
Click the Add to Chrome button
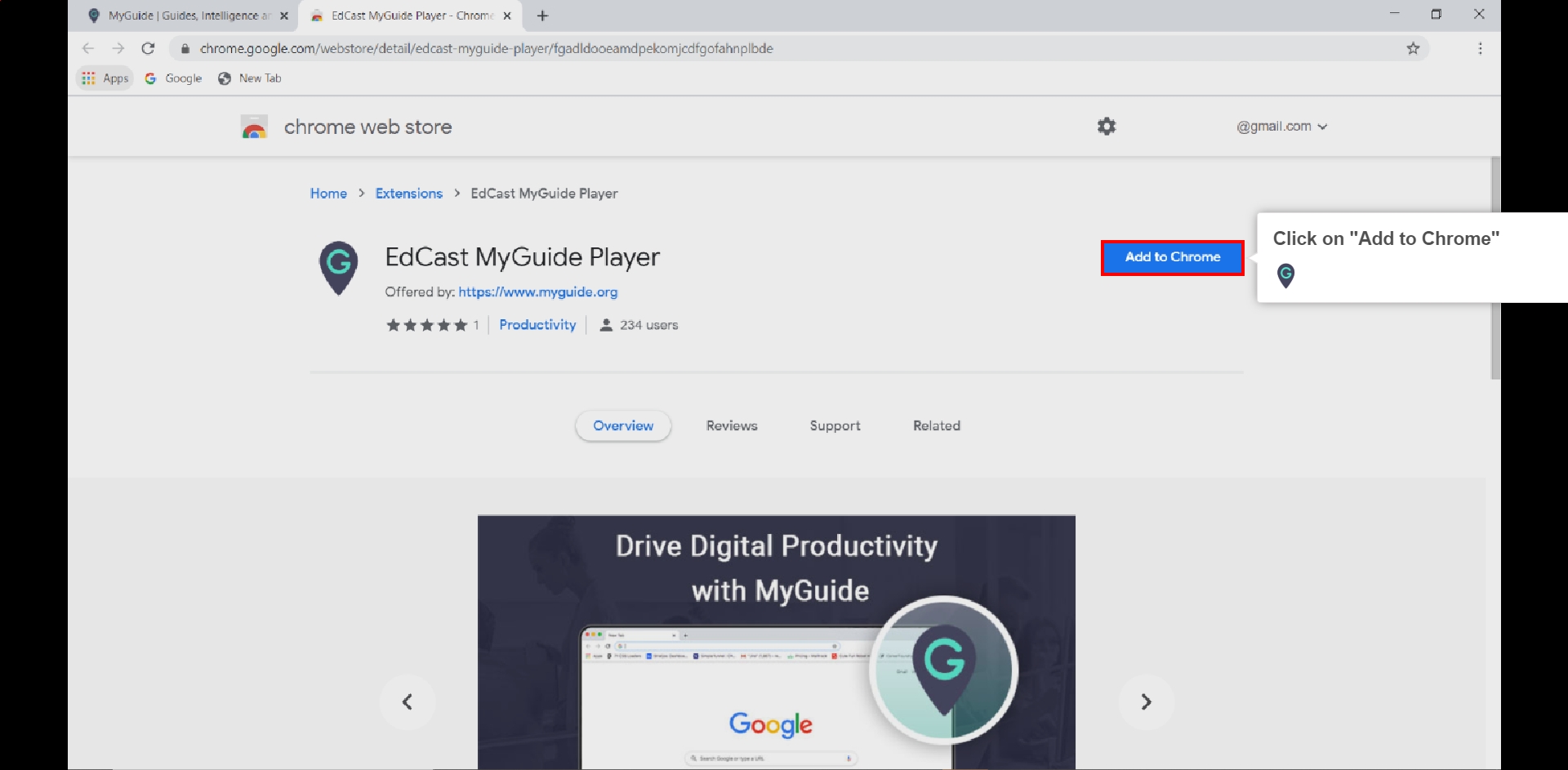[x=1172, y=257]
